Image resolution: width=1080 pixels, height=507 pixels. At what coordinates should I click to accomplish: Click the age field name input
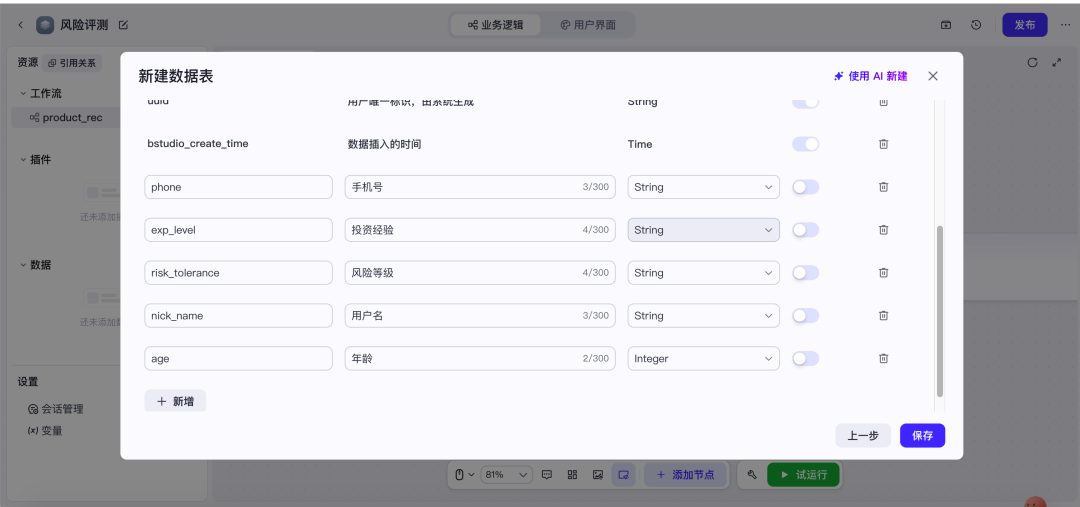(x=238, y=358)
